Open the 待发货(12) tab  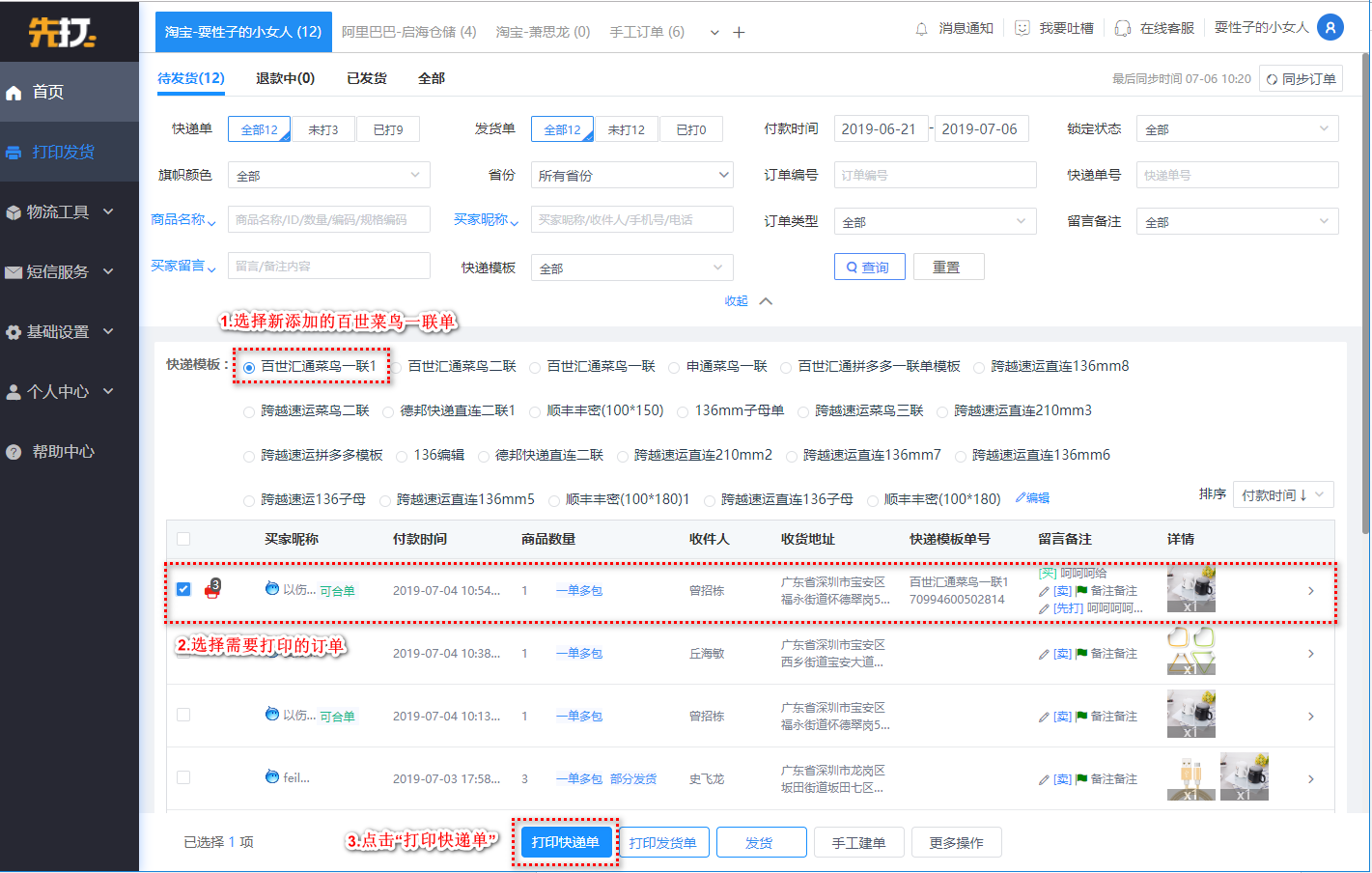click(191, 78)
